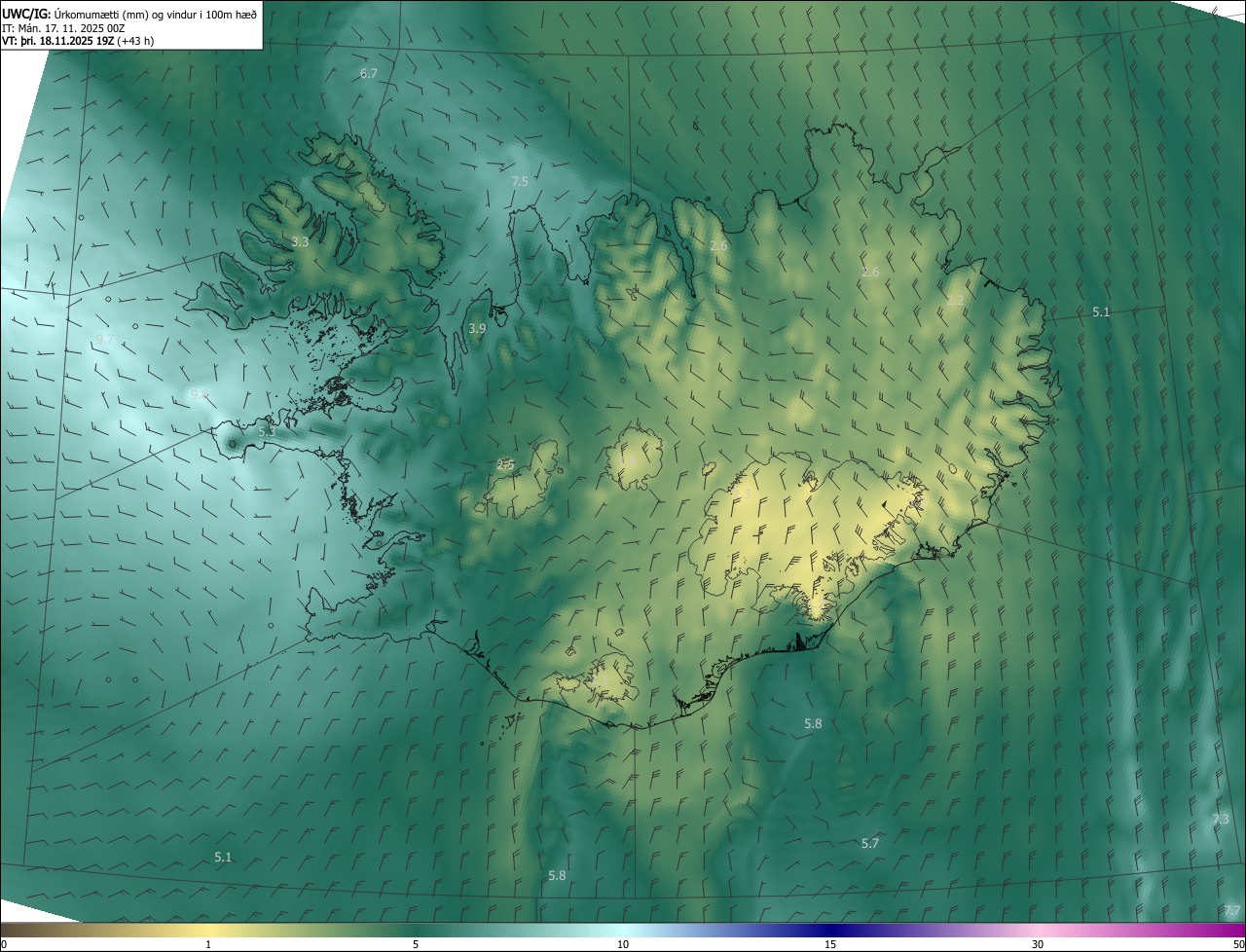Click the 15 tick on the color scale
Viewport: 1246px width, 952px height.
point(830,944)
